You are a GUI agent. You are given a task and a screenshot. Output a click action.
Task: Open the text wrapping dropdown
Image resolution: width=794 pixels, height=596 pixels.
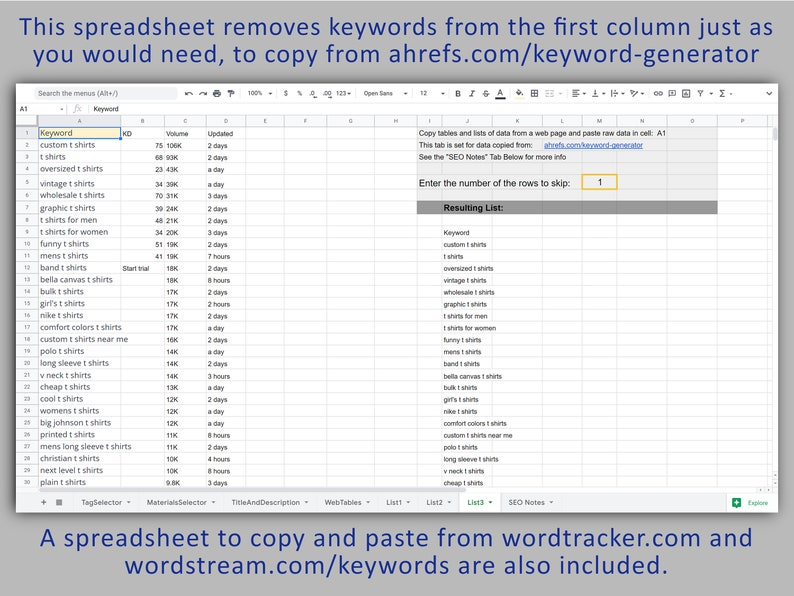coord(617,93)
